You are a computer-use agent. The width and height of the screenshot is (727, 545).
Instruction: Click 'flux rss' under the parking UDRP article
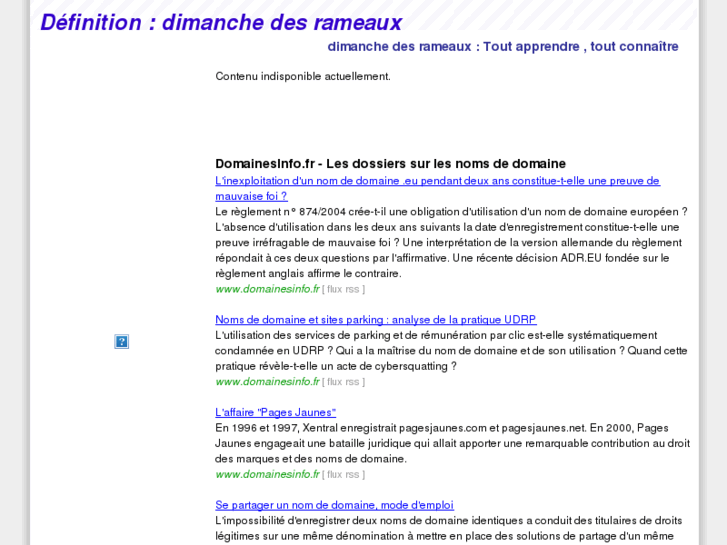(x=343, y=382)
